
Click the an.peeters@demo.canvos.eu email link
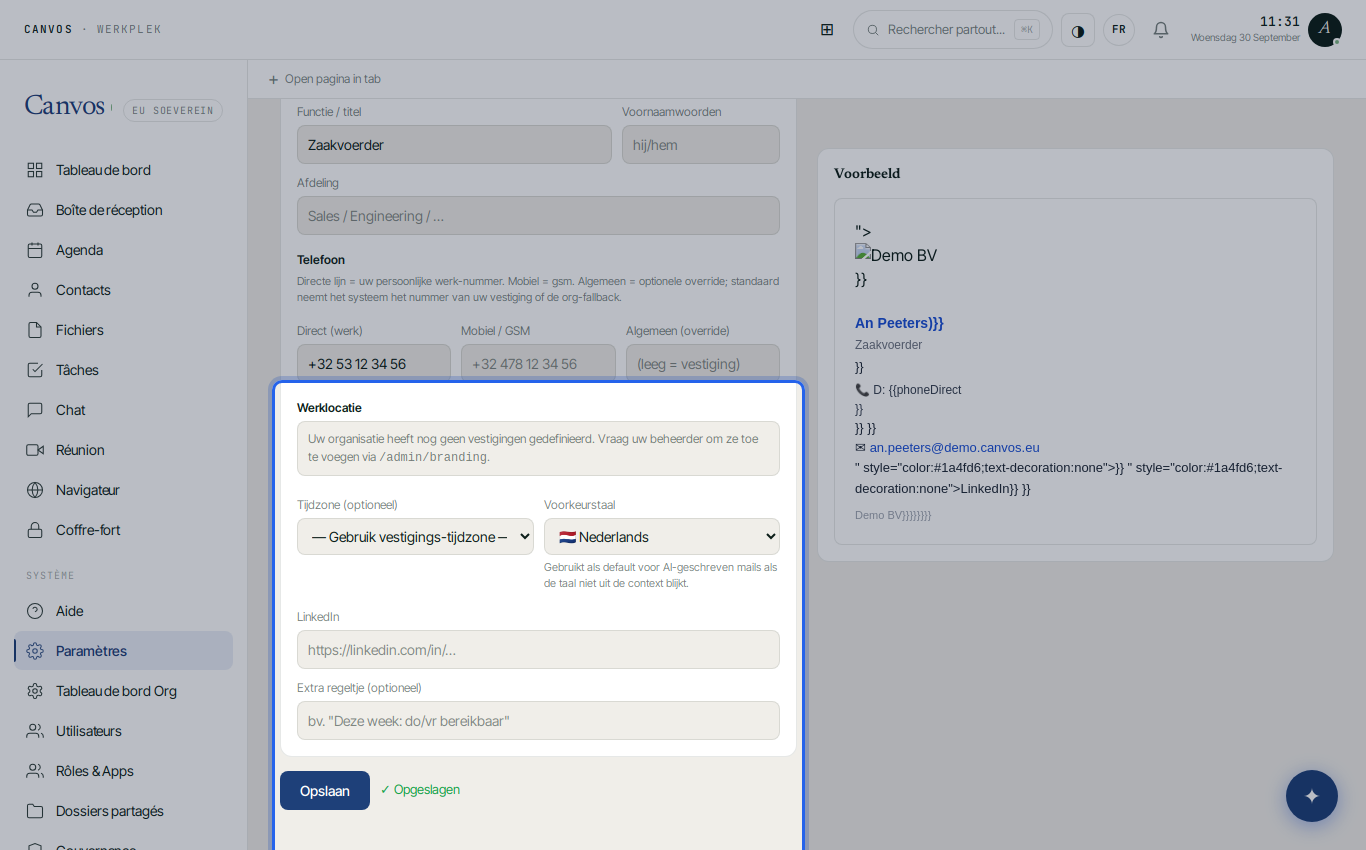954,448
